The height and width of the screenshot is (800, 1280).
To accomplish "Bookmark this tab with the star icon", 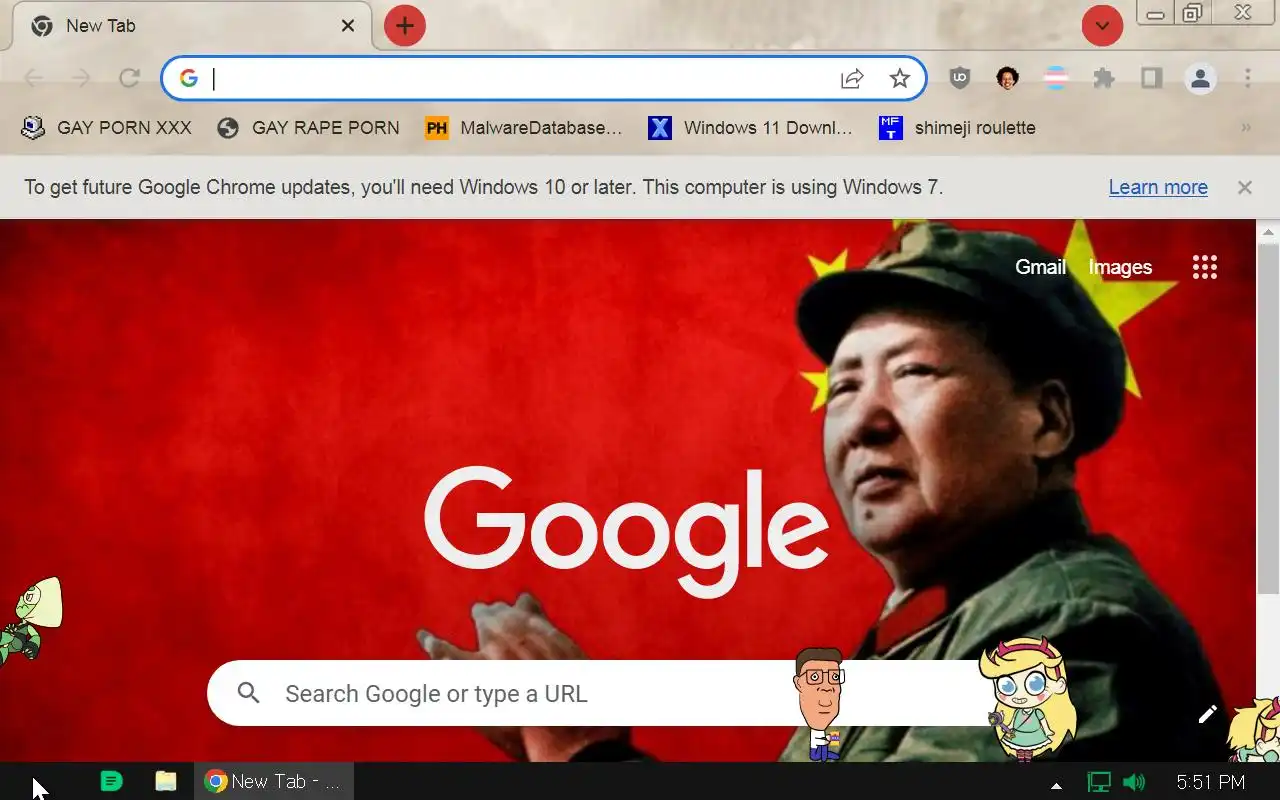I will pyautogui.click(x=900, y=78).
